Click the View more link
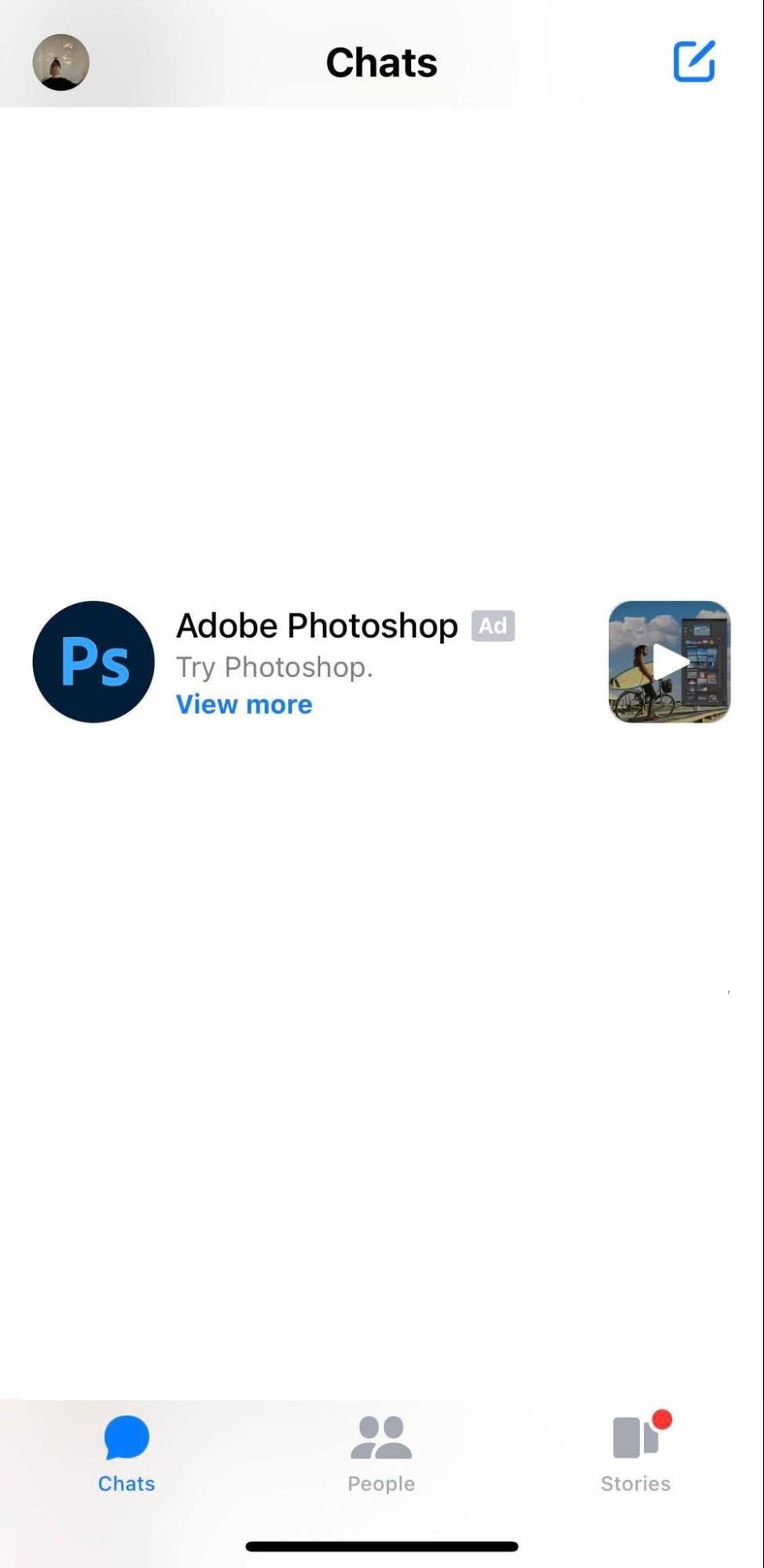764x1568 pixels. (x=244, y=704)
